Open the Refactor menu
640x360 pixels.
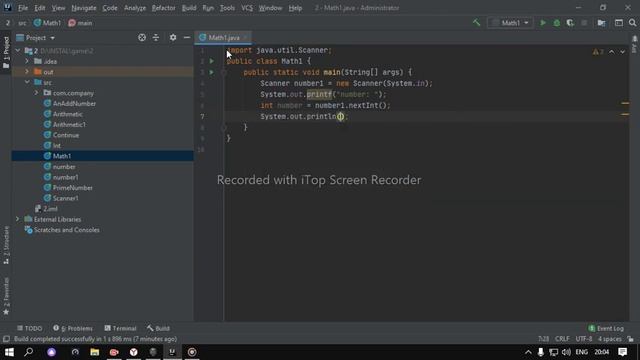163,8
